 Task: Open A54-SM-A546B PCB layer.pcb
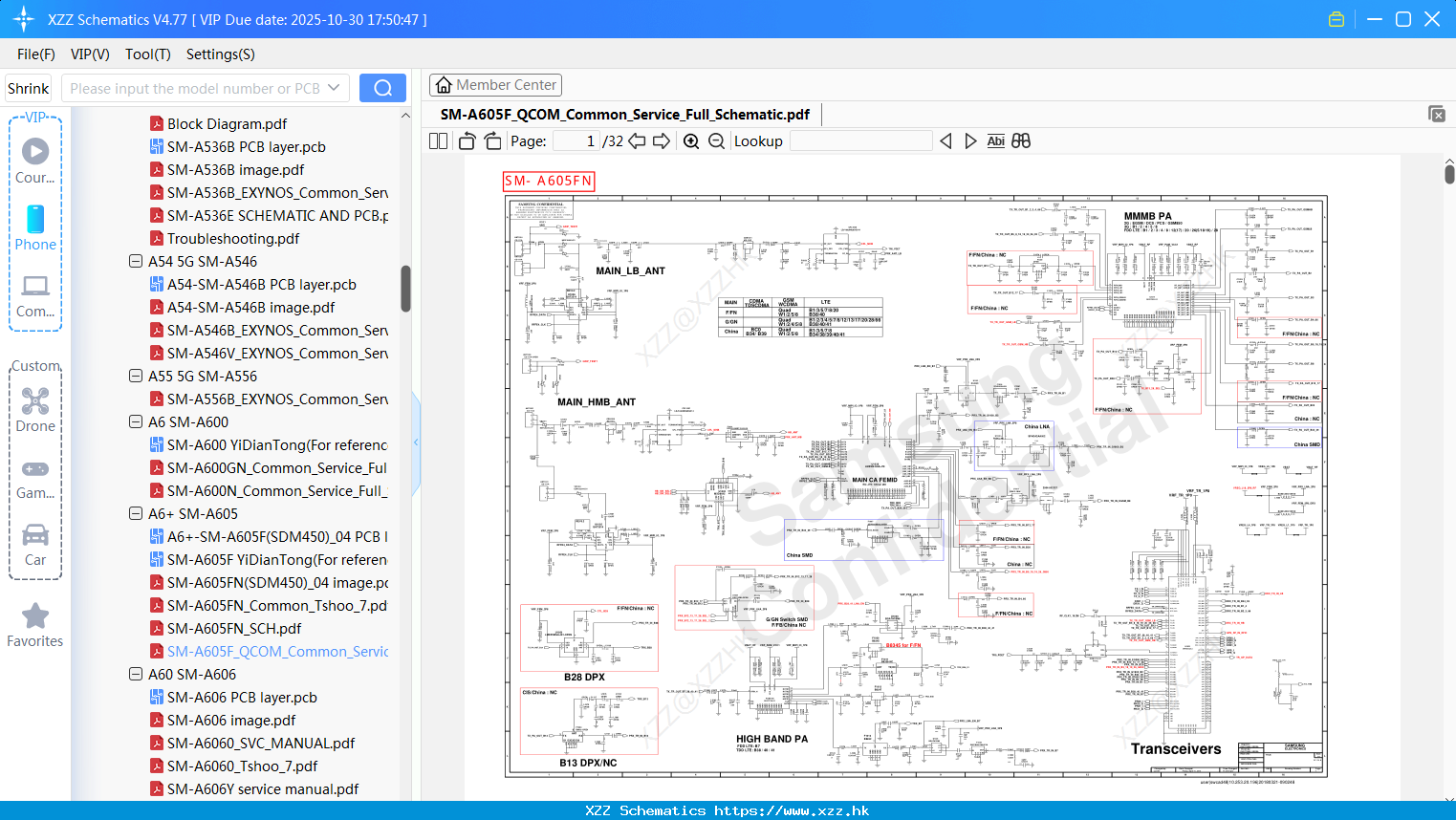(x=252, y=284)
